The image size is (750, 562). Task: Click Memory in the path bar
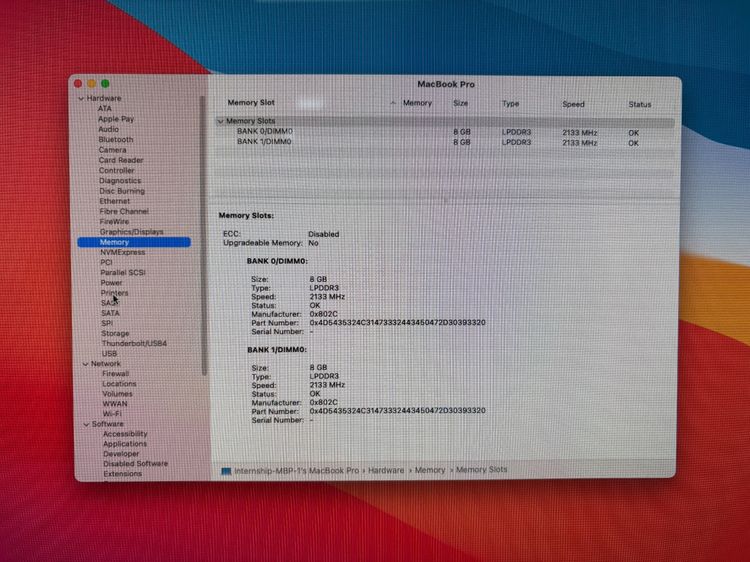[x=430, y=471]
